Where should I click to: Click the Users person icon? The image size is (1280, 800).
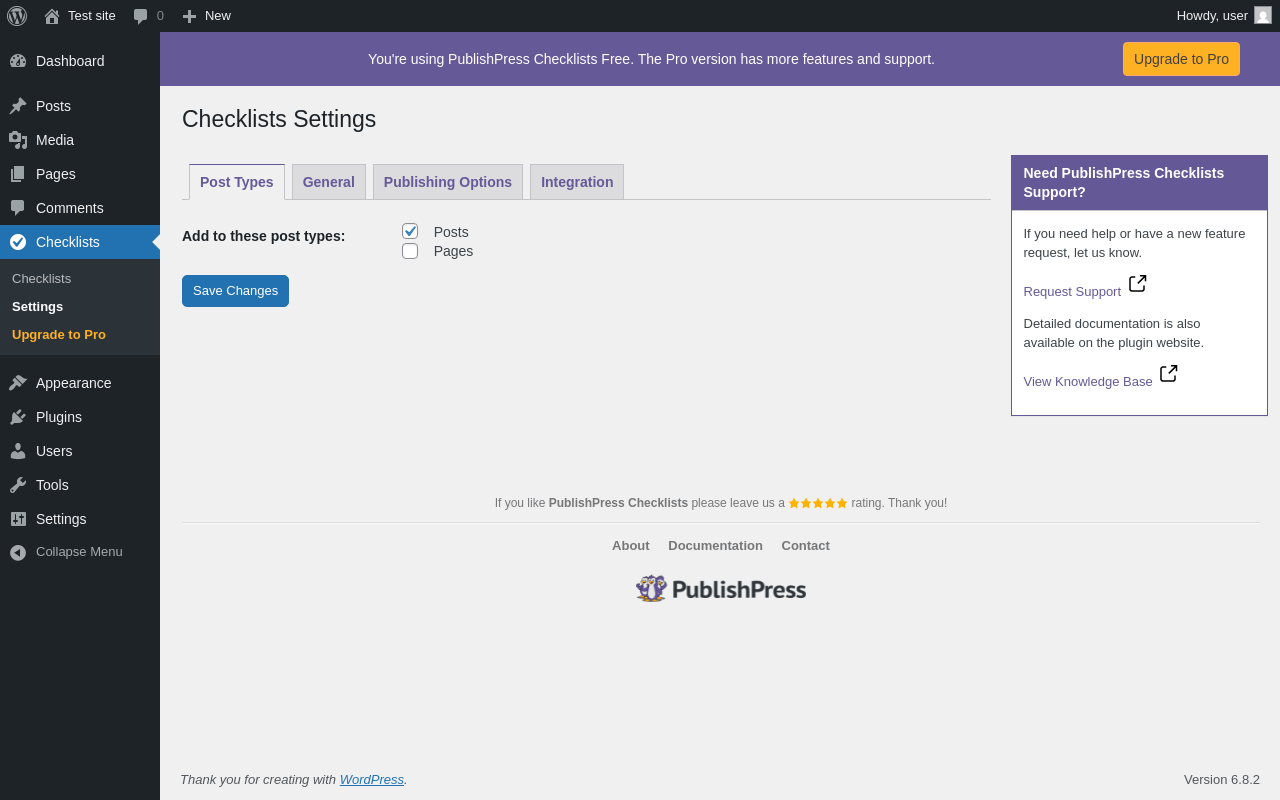[18, 451]
